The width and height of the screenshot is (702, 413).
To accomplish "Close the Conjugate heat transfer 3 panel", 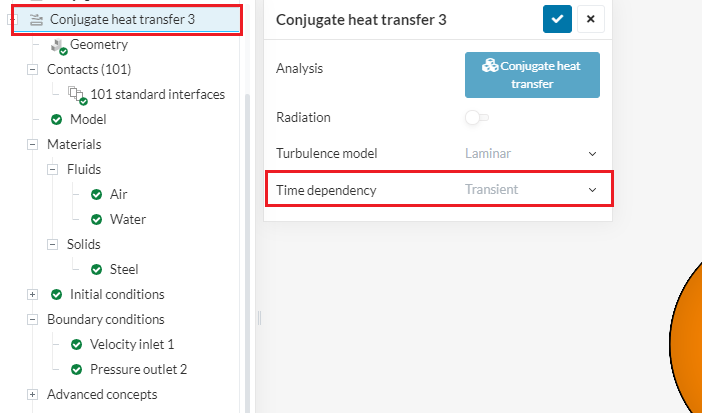I will [x=590, y=19].
